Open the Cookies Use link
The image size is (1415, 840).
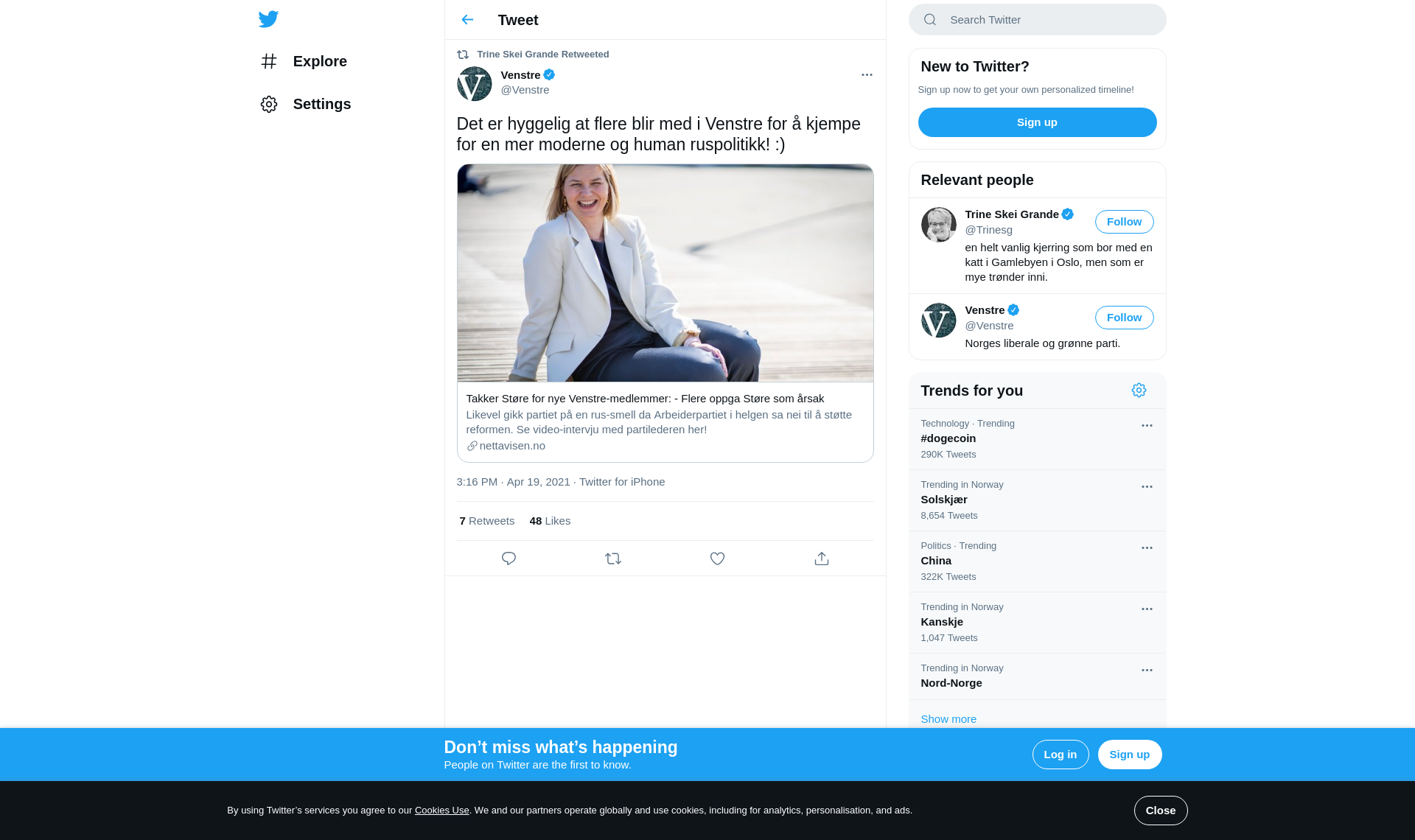click(x=441, y=811)
